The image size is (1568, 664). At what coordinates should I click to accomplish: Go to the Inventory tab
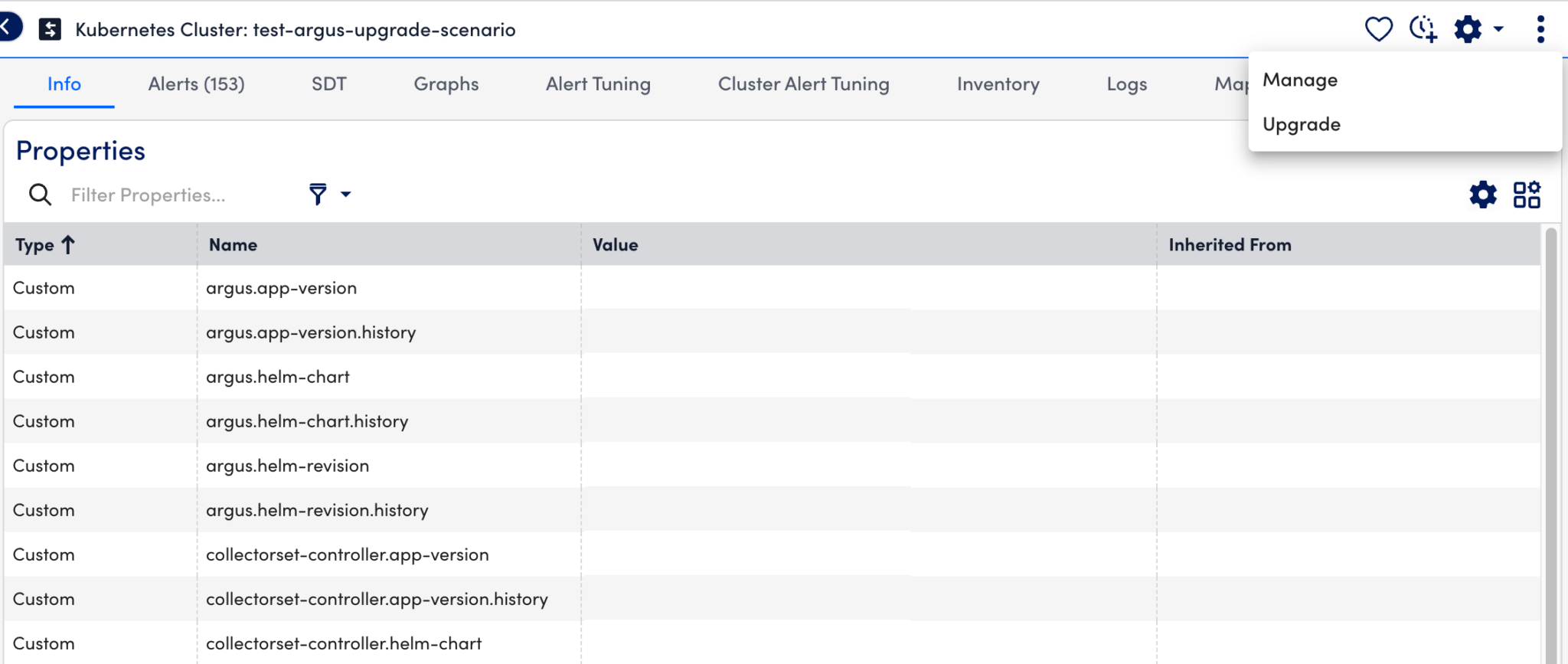click(998, 84)
